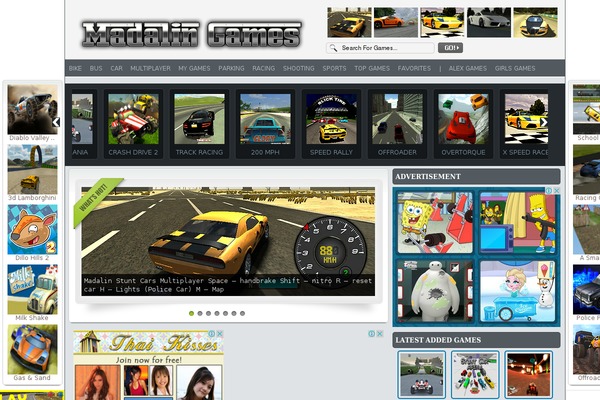Select the fourth slider dot
This screenshot has width=600, height=400.
(217, 313)
